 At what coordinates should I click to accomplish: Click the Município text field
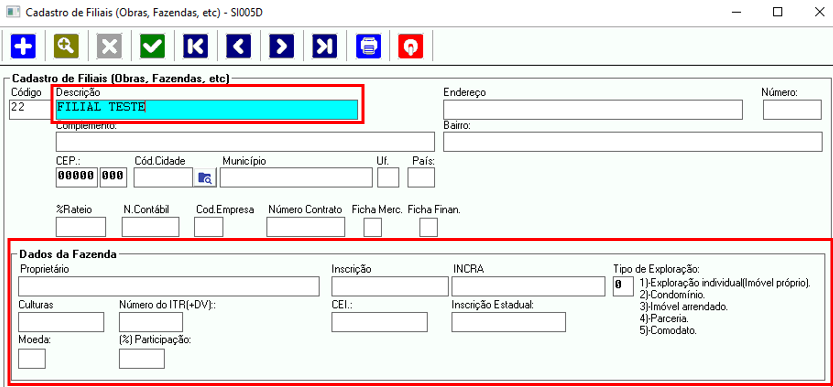click(296, 178)
